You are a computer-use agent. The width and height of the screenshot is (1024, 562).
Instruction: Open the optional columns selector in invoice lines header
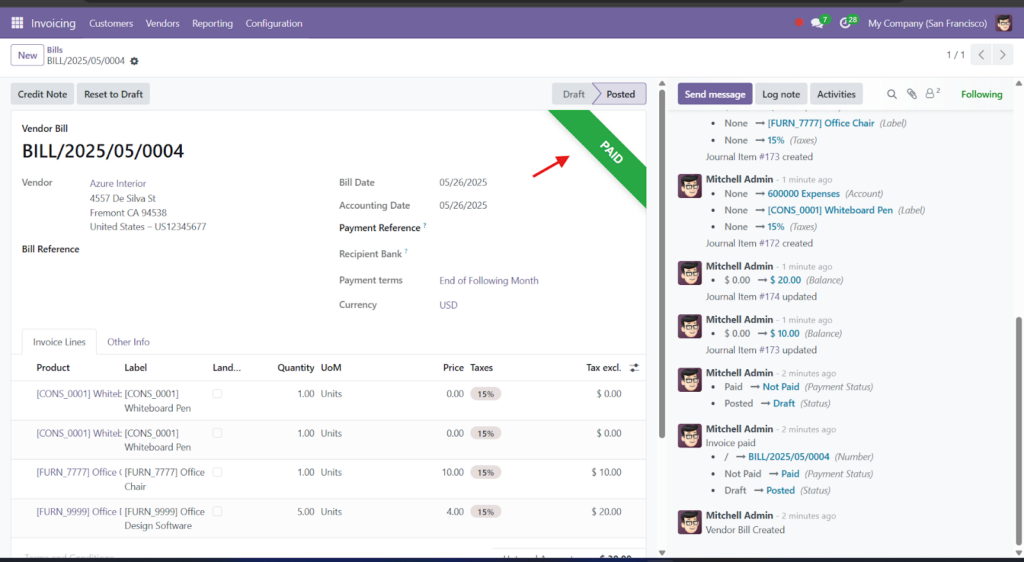point(634,368)
